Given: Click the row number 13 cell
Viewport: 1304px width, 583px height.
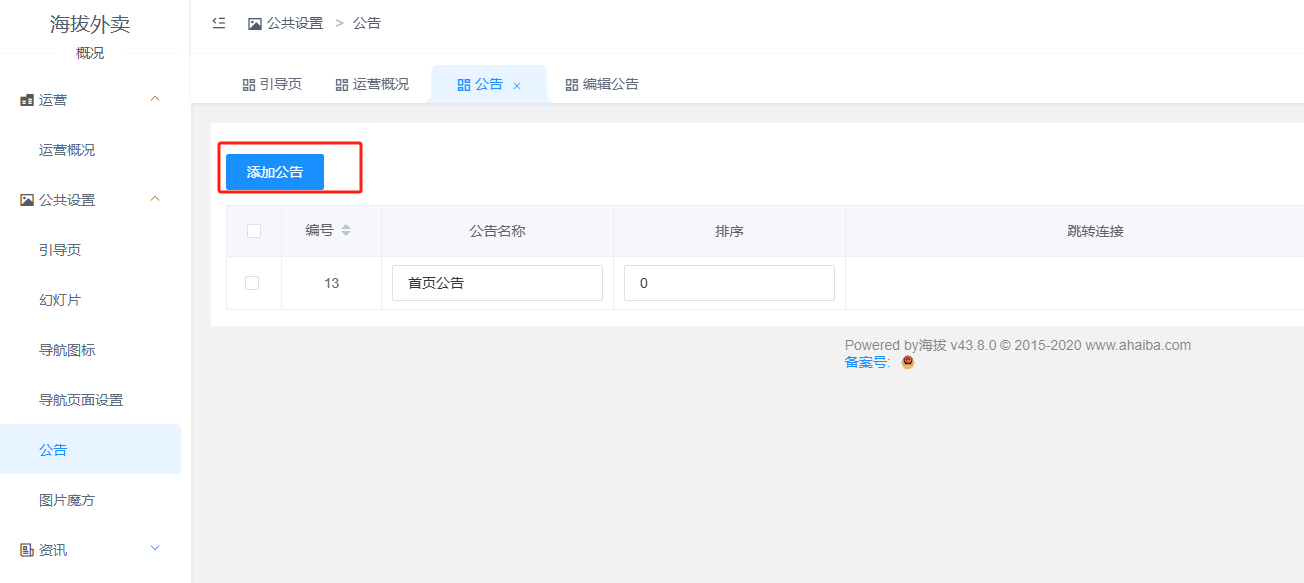Looking at the screenshot, I should click(332, 283).
